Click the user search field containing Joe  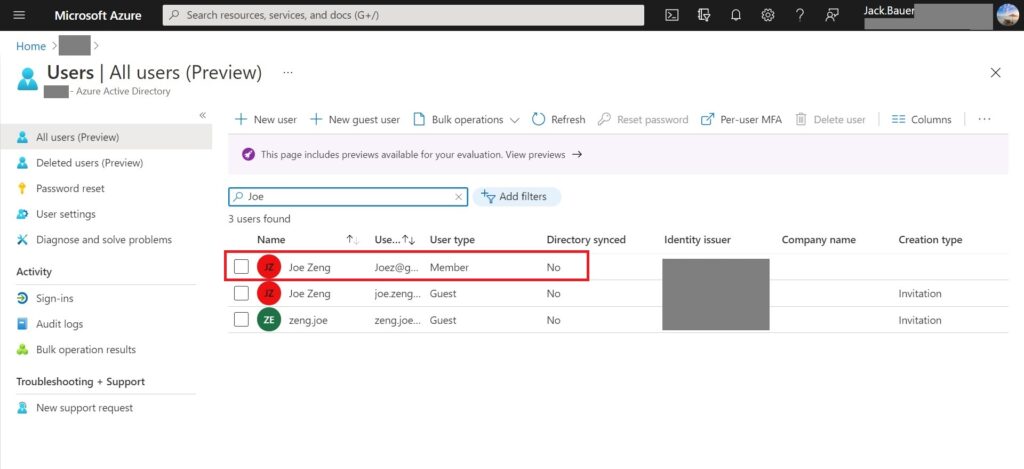point(346,197)
